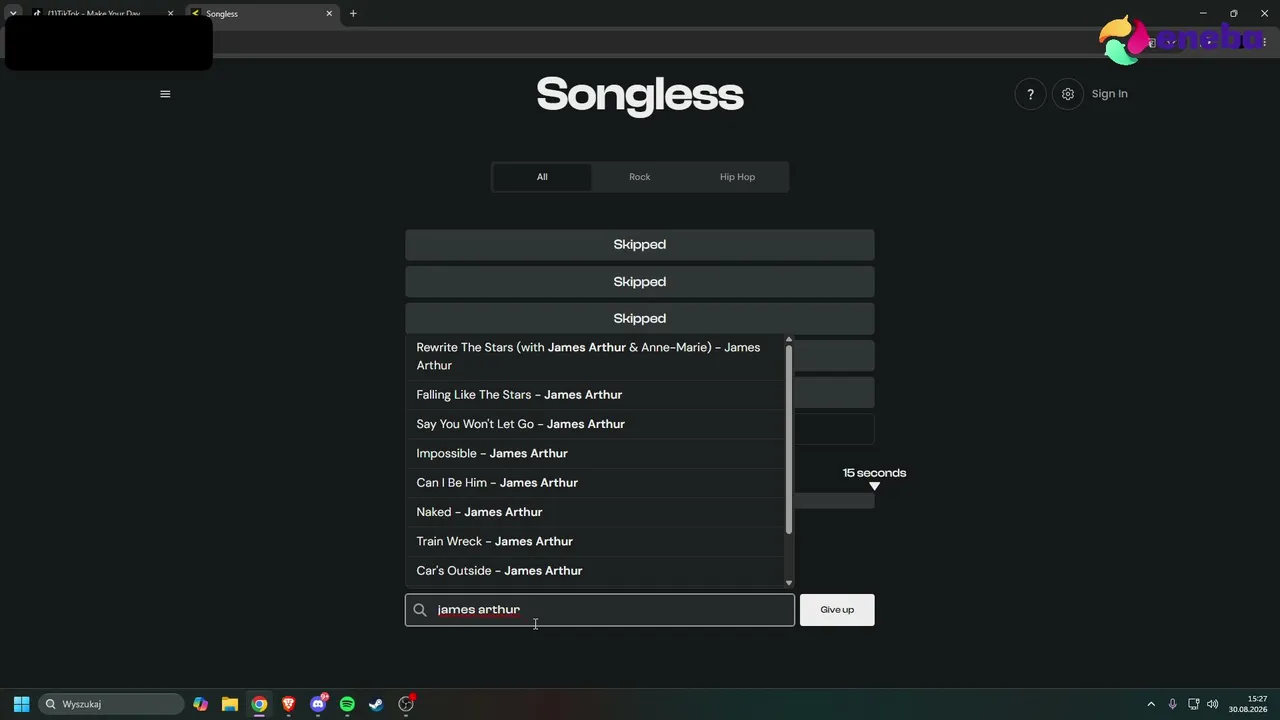Open Brave browser from the taskbar

pyautogui.click(x=289, y=704)
